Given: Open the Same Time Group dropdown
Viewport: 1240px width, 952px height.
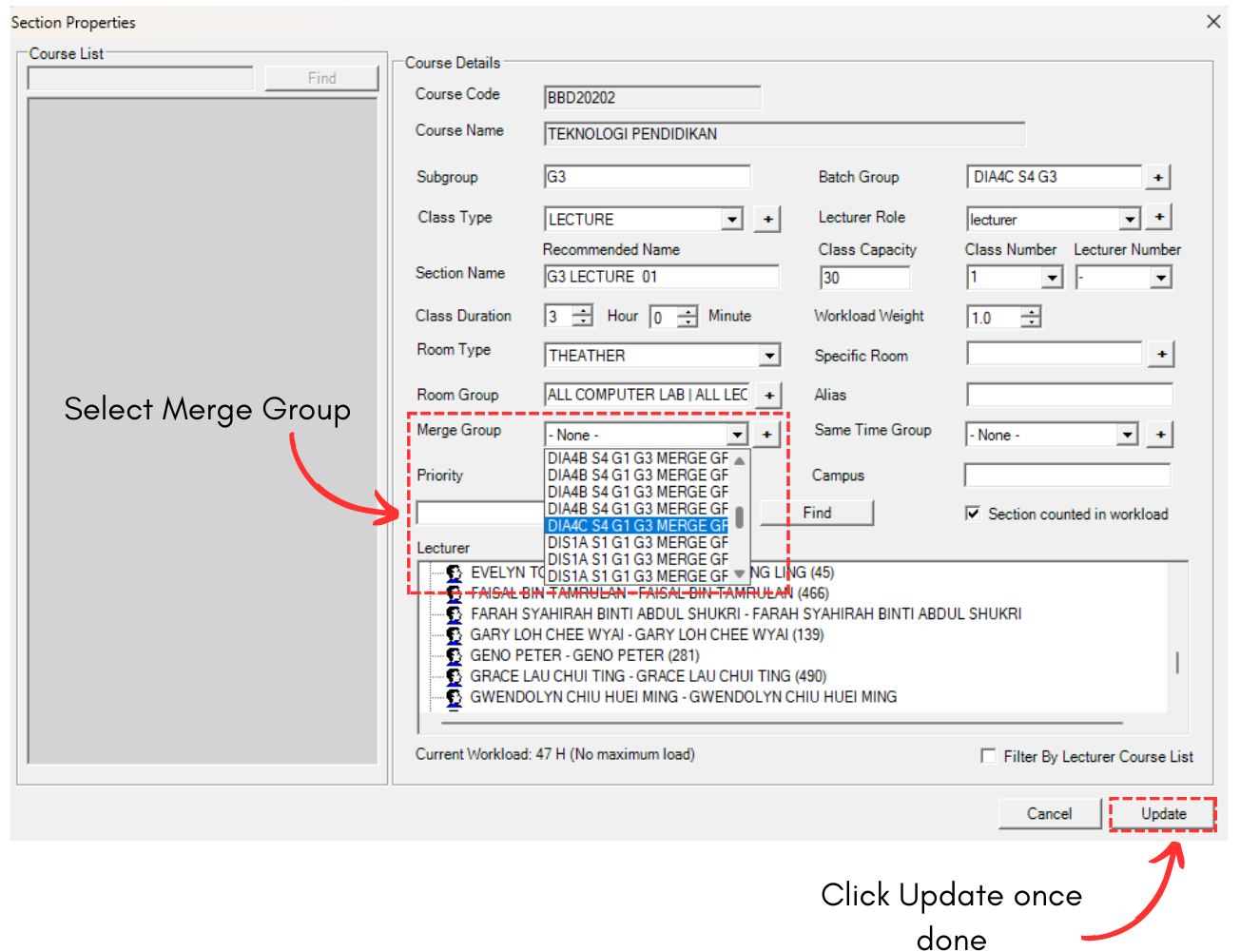Looking at the screenshot, I should (1127, 435).
